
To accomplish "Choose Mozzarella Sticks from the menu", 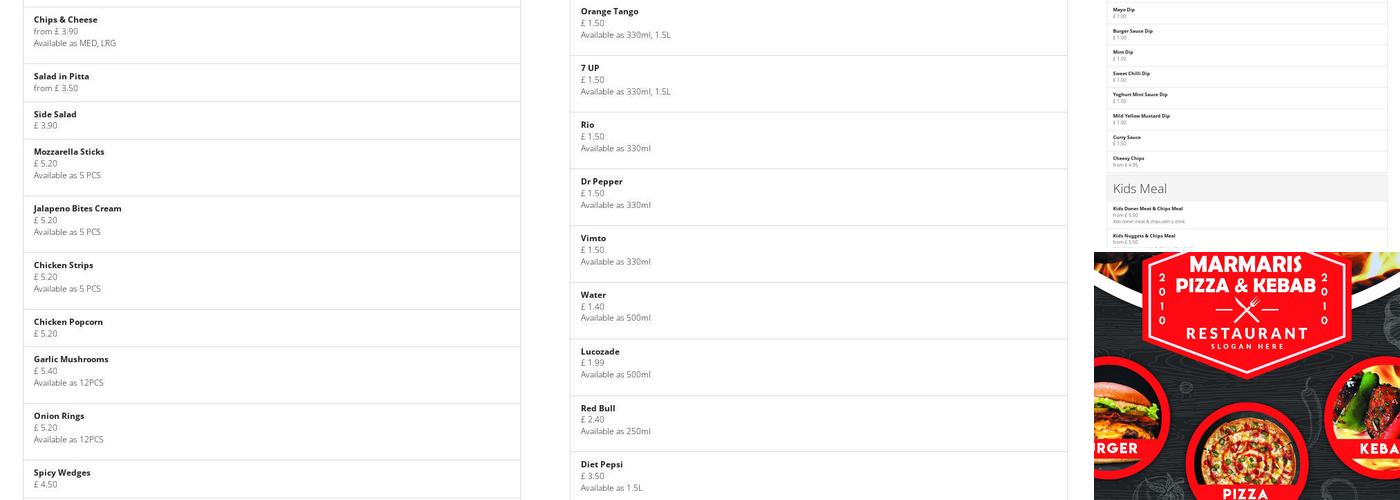I will coord(69,152).
